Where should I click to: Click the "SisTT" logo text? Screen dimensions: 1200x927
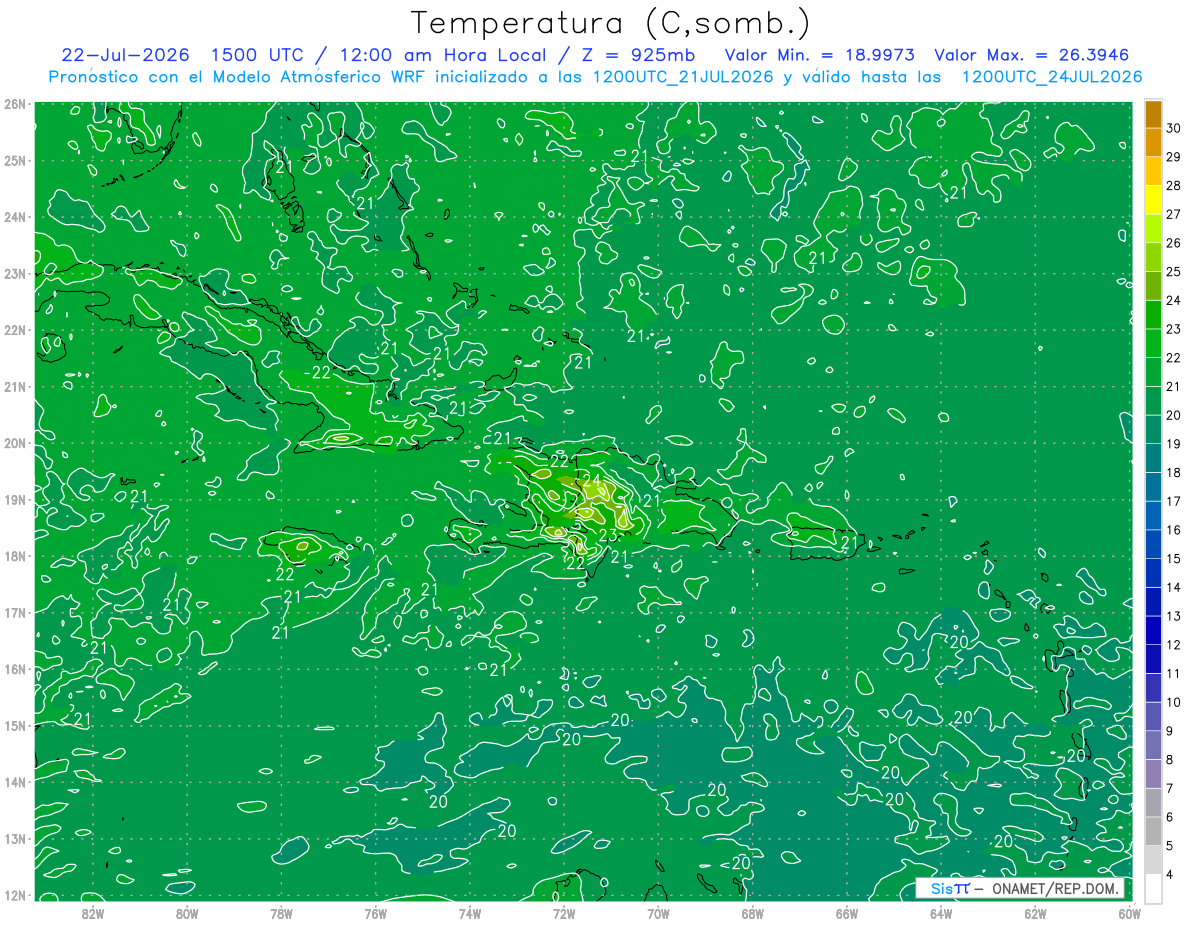click(x=950, y=888)
